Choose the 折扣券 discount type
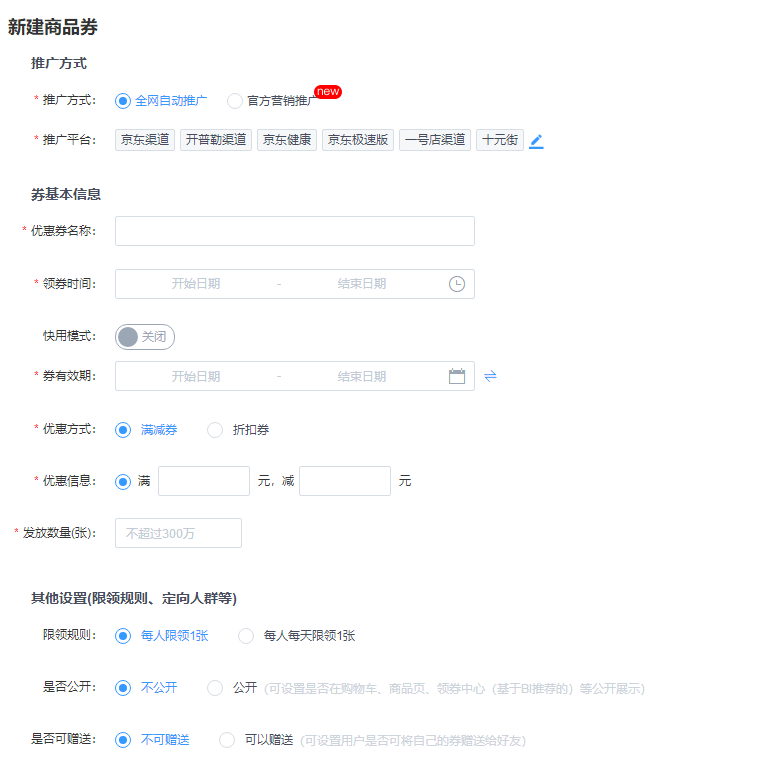 tap(215, 430)
